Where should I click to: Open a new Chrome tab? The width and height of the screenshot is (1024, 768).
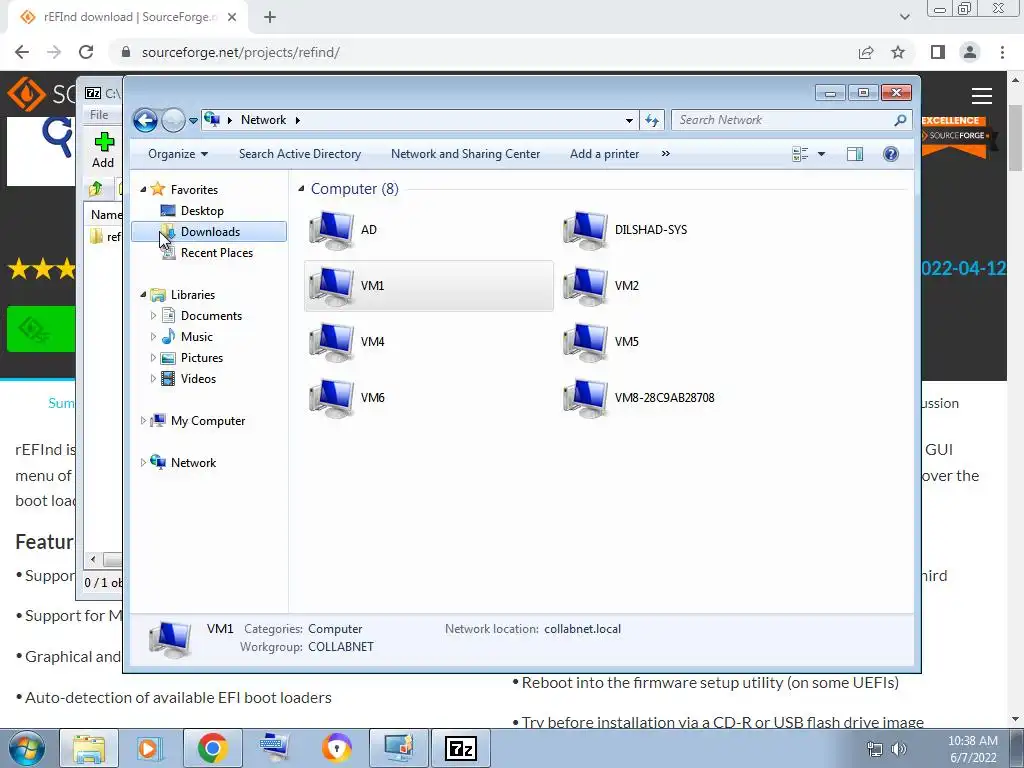coord(270,18)
